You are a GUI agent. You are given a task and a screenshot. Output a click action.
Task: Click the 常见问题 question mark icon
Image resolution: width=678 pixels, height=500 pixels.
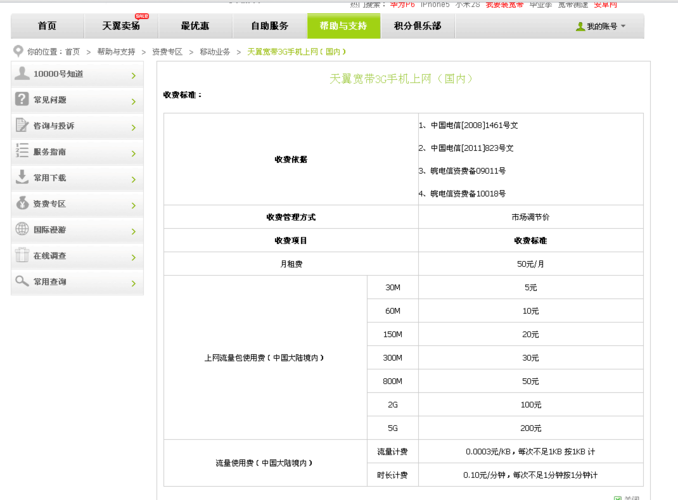[x=22, y=99]
